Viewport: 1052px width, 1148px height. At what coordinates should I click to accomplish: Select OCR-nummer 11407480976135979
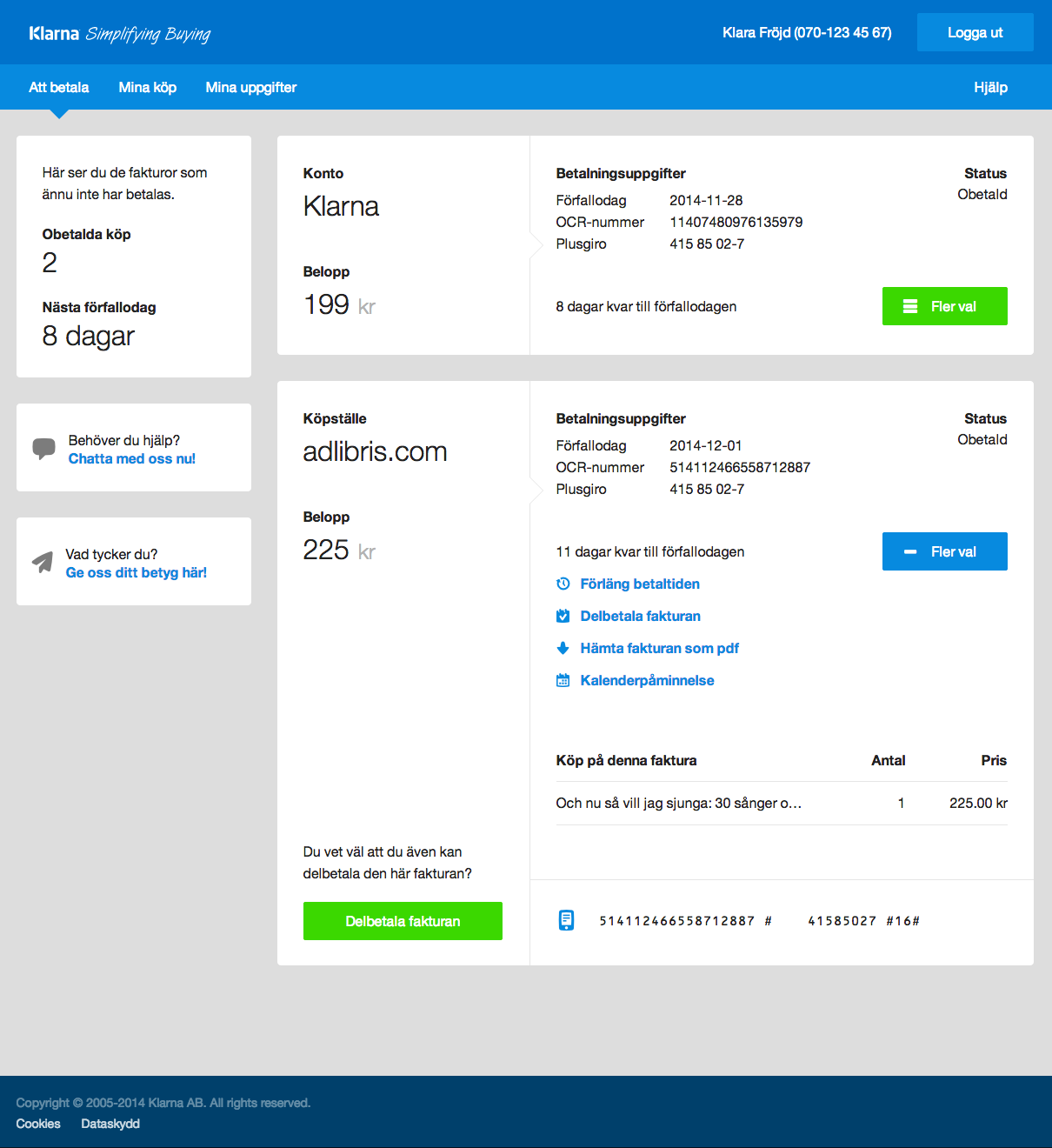pos(736,222)
